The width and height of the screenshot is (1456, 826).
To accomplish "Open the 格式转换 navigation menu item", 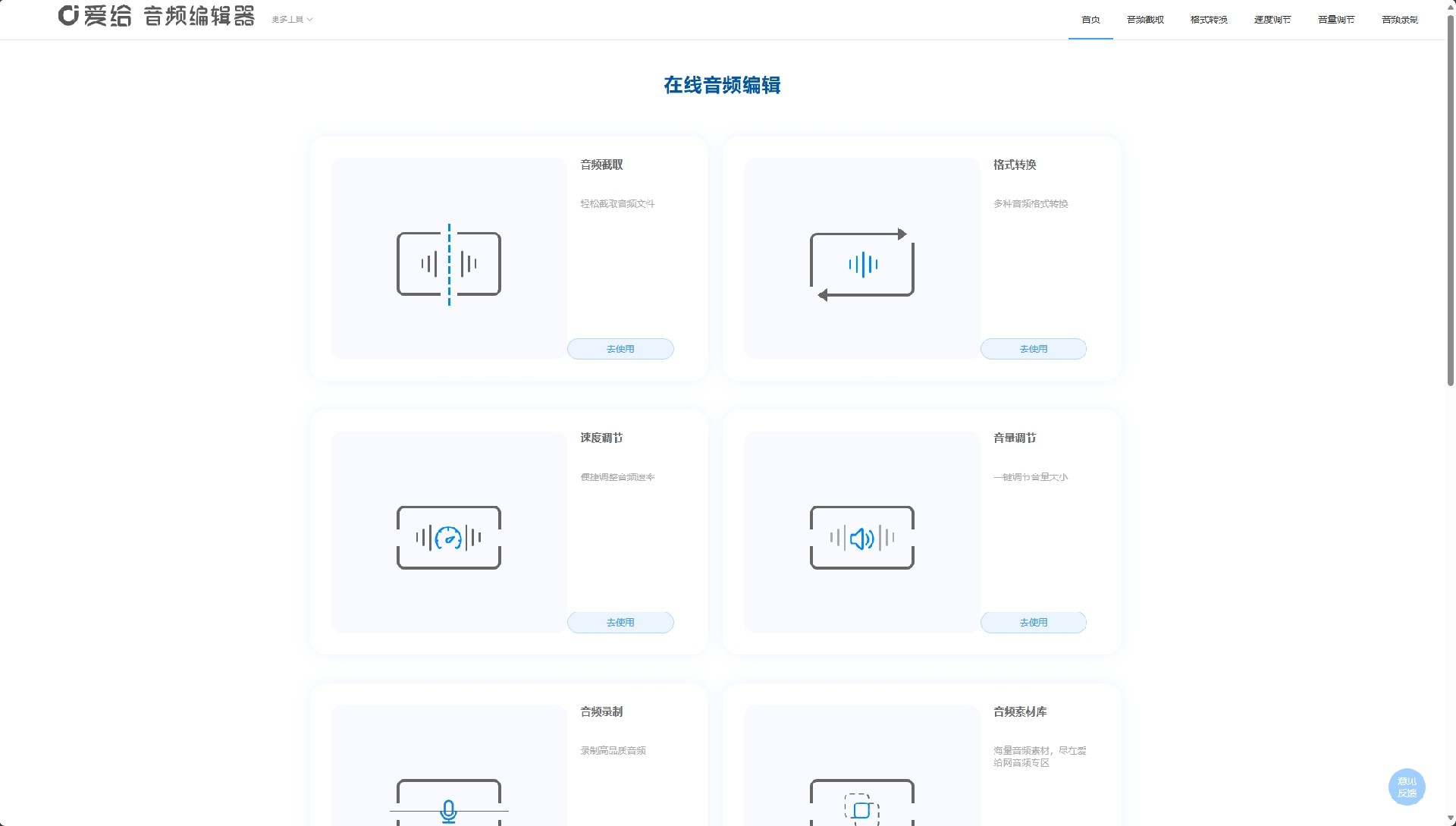I will pyautogui.click(x=1209, y=19).
